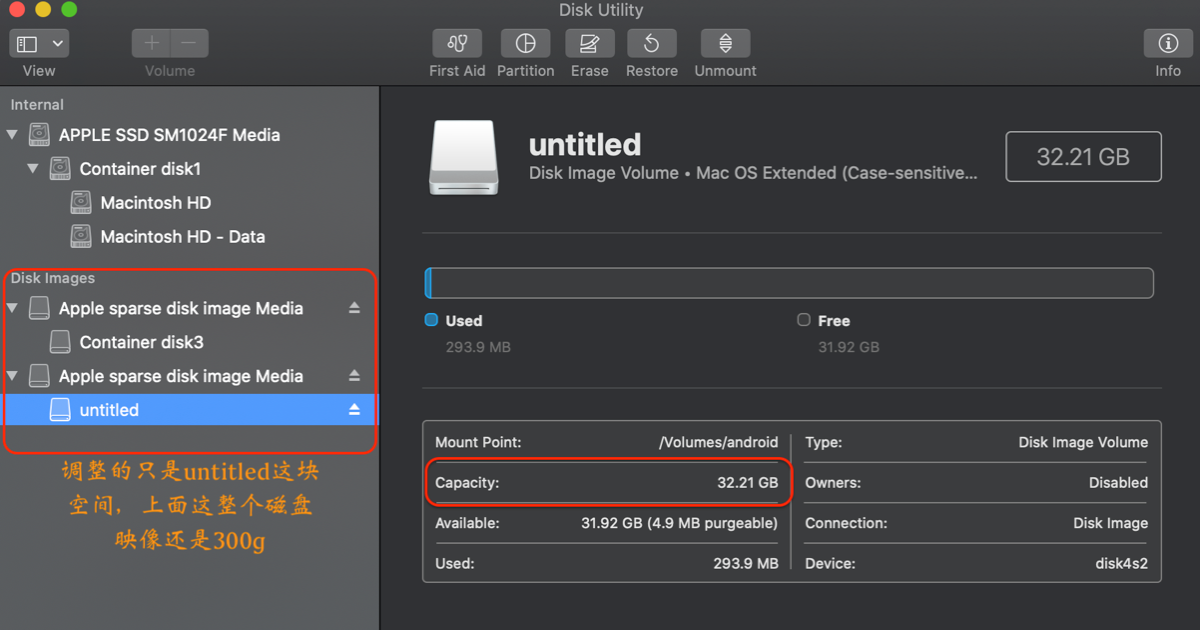
Task: Open the Info panel
Action: coord(1168,44)
